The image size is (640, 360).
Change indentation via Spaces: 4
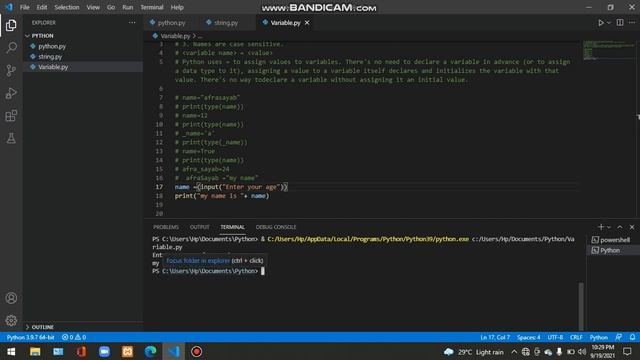529,338
